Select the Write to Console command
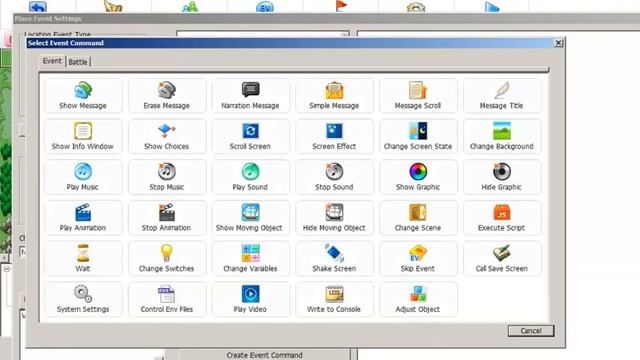 tap(334, 300)
